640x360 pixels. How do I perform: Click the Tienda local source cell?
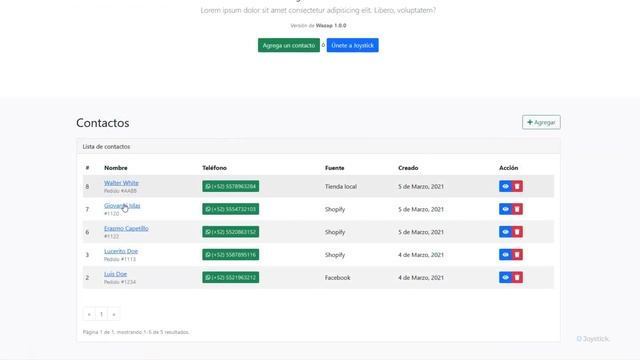pos(341,187)
